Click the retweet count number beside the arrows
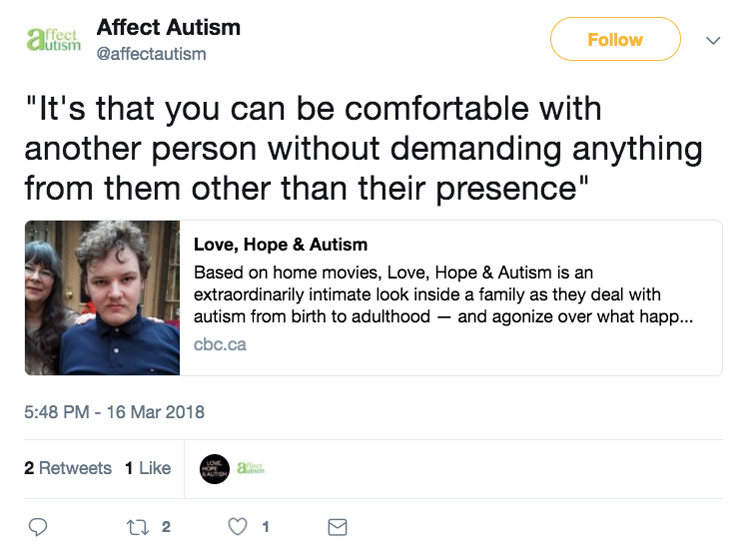Image resolution: width=750 pixels, height=548 pixels. pyautogui.click(x=166, y=527)
